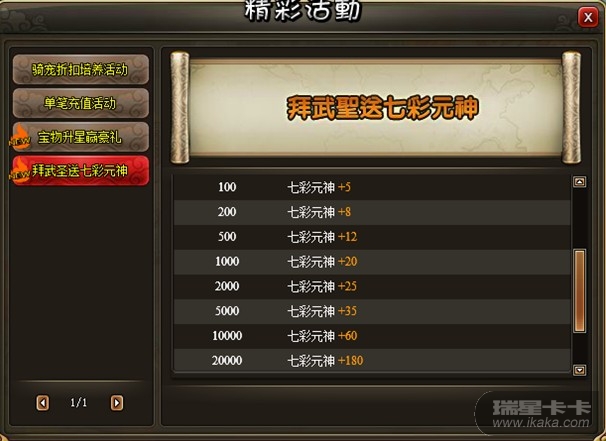Image resolution: width=606 pixels, height=441 pixels.
Task: Close the 精彩活動 window with the red X
Action: point(588,18)
